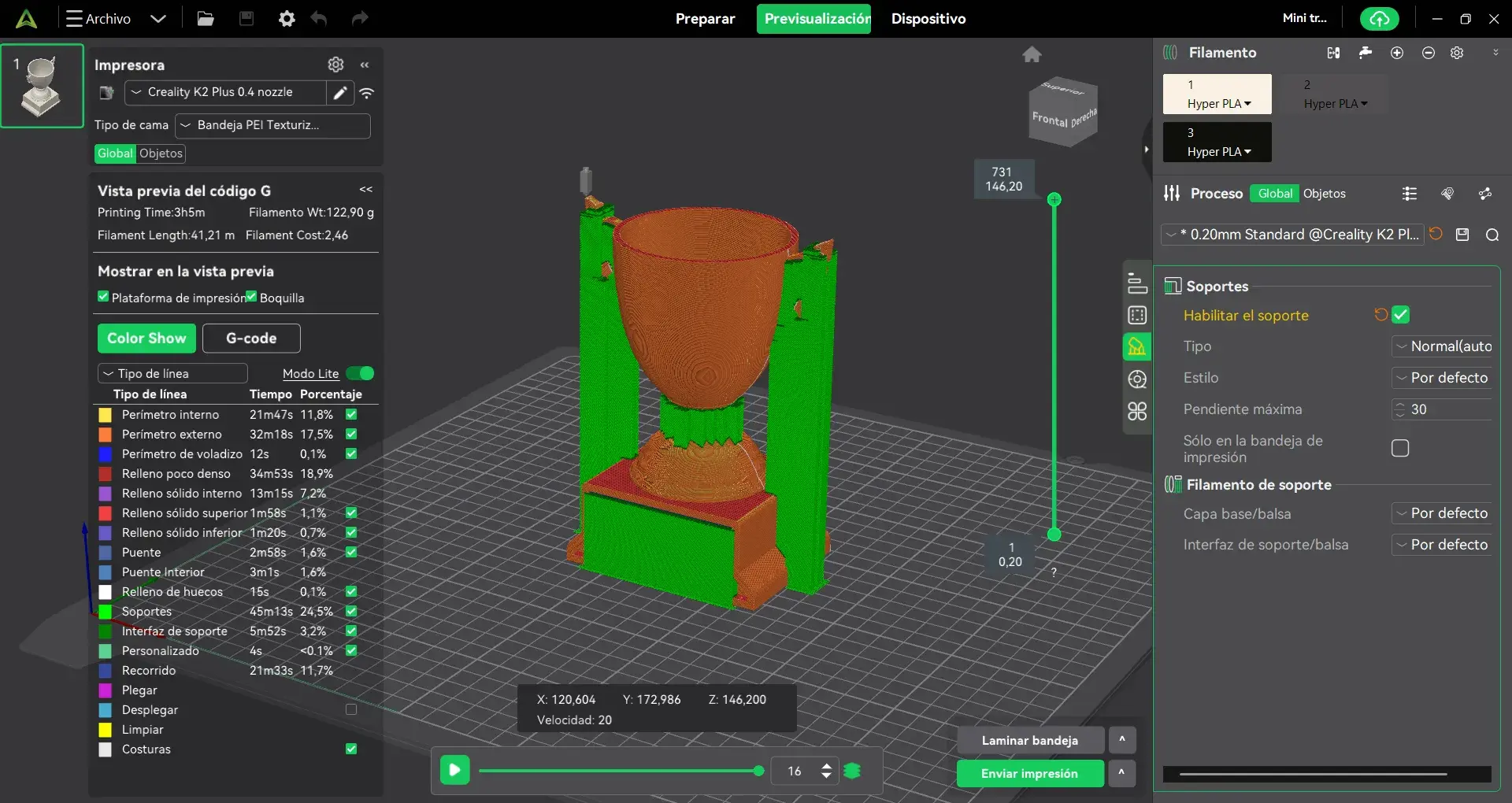
Task: Open filament 1 Hyper PLA dropdown
Action: tap(1217, 104)
